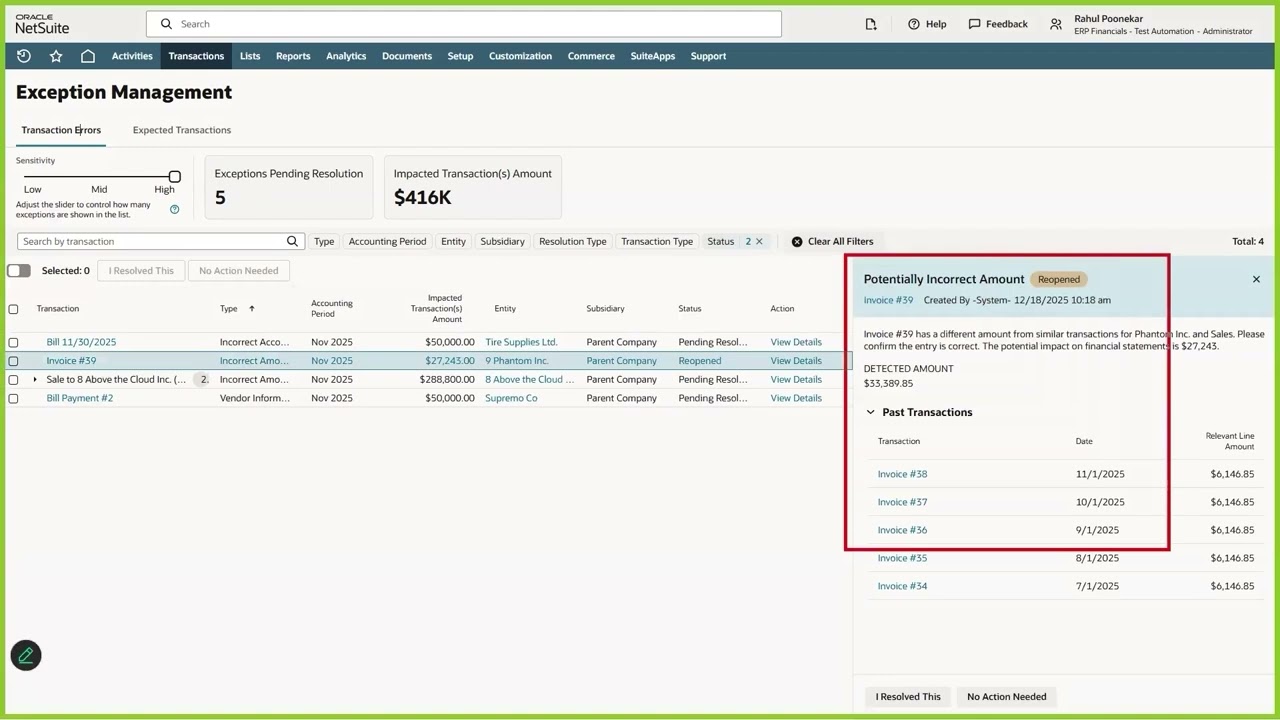The width and height of the screenshot is (1280, 720).
Task: Select the Transaction Errors tab
Action: [x=61, y=130]
